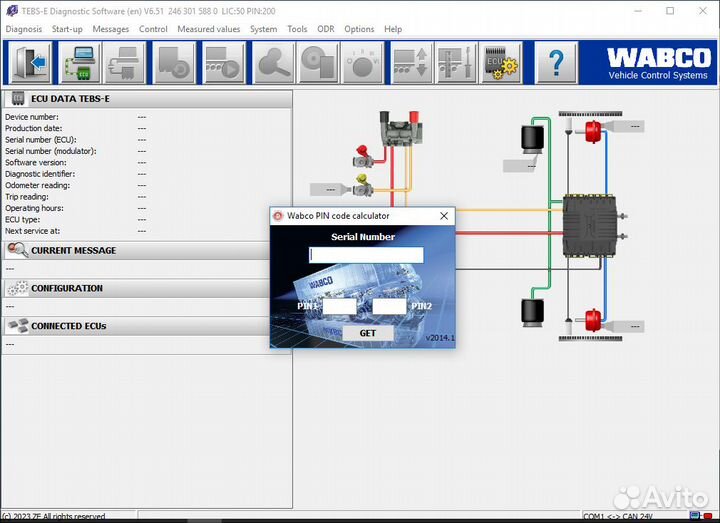Viewport: 720px width, 523px height.
Task: Close the Wabco PIN code calculator dialog
Action: click(444, 216)
